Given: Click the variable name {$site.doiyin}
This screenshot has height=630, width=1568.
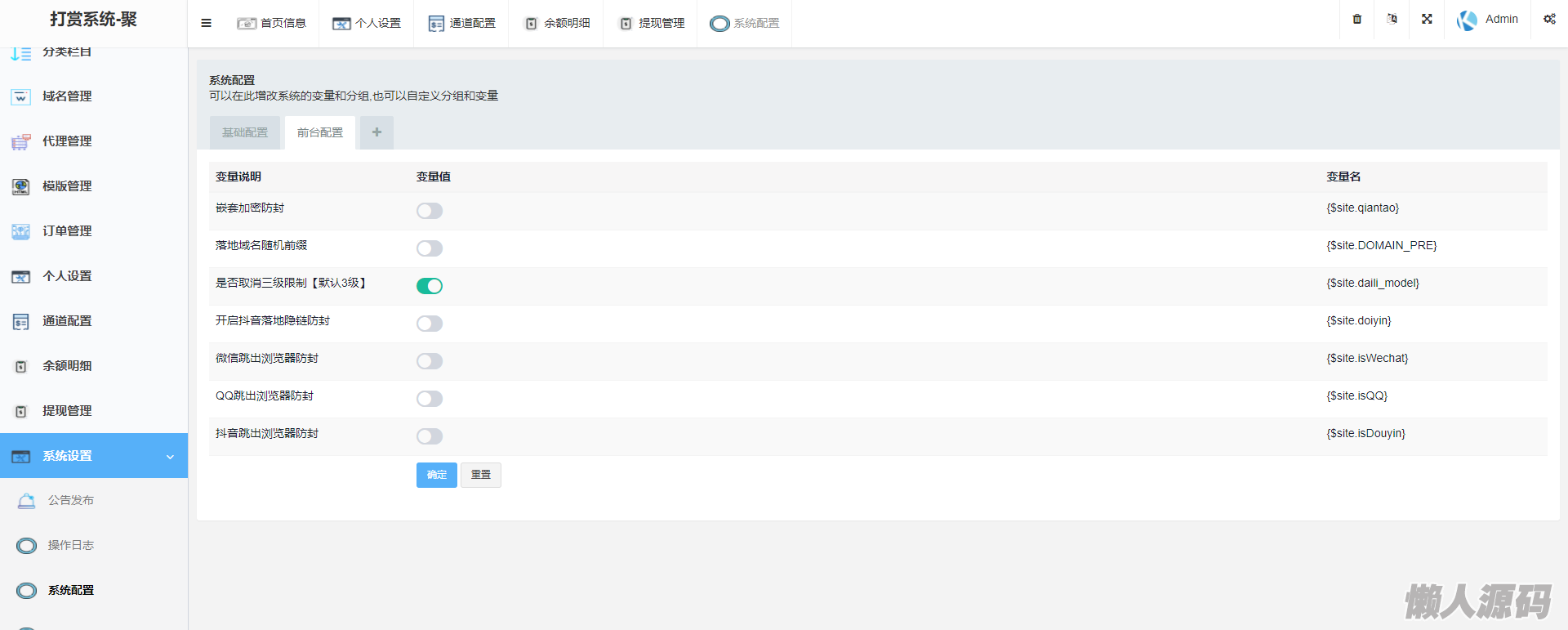Looking at the screenshot, I should (1359, 321).
